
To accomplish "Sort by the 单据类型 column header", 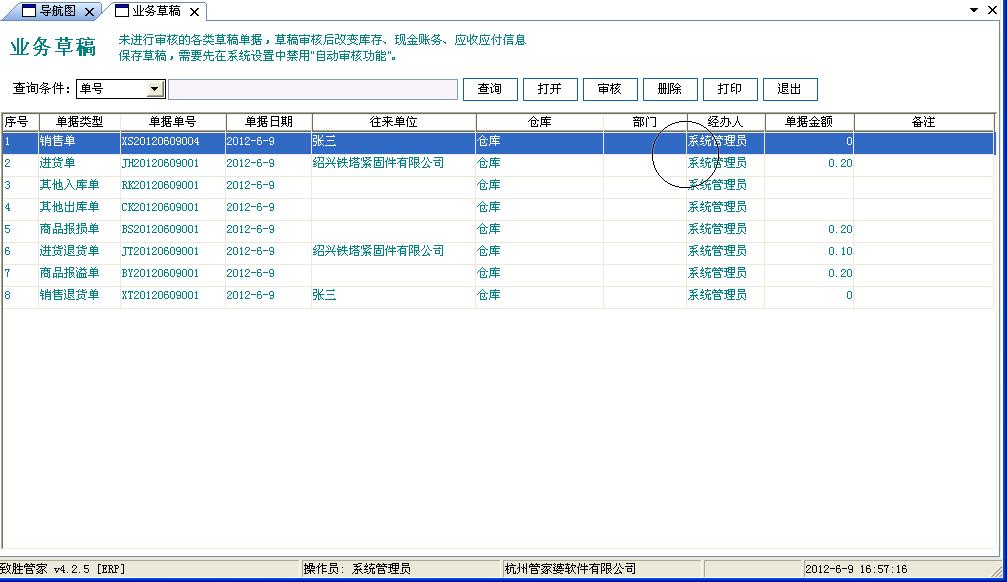I will (x=79, y=122).
